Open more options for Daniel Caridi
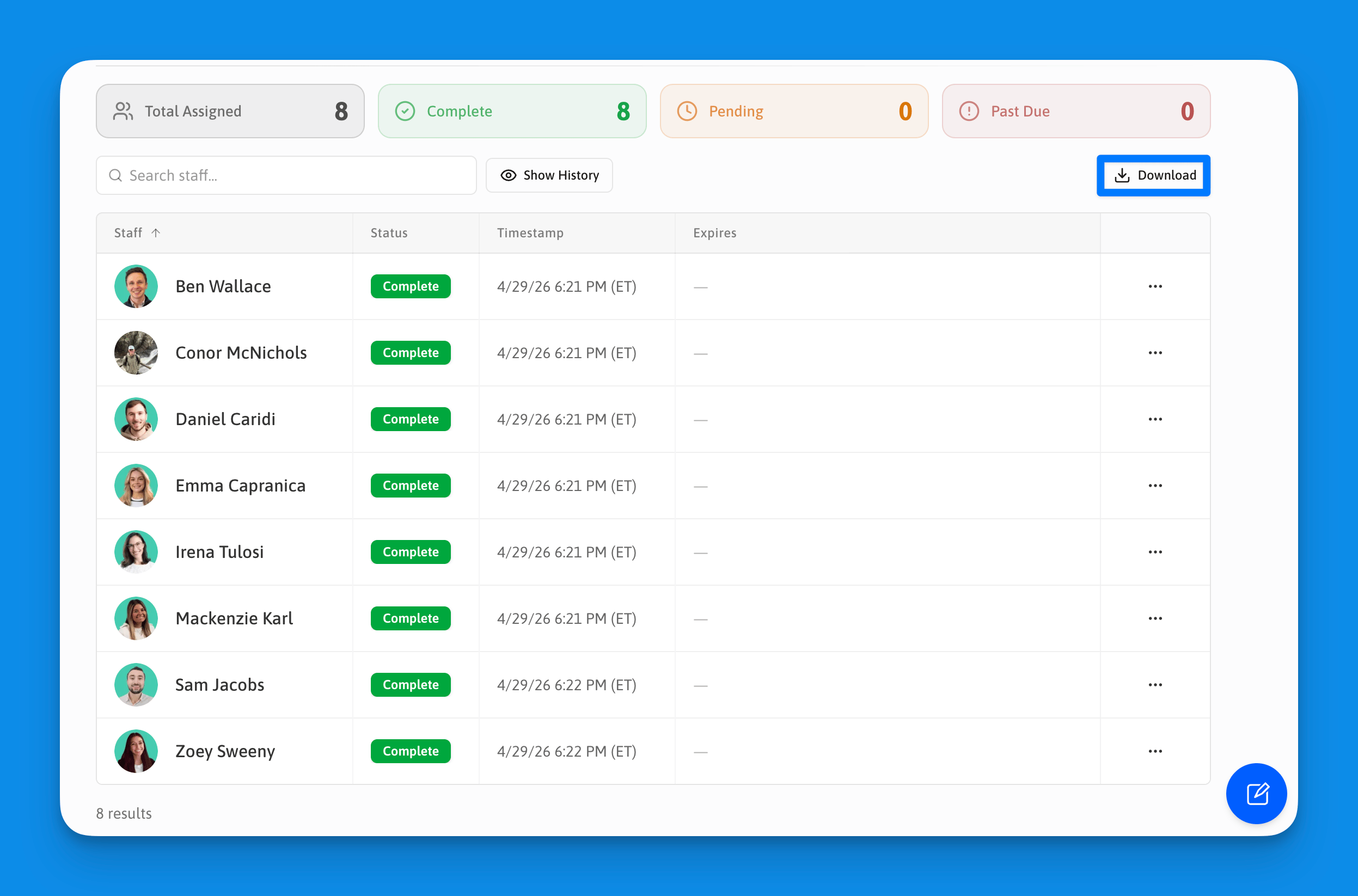Screen dimensions: 1358x896 [1154, 419]
